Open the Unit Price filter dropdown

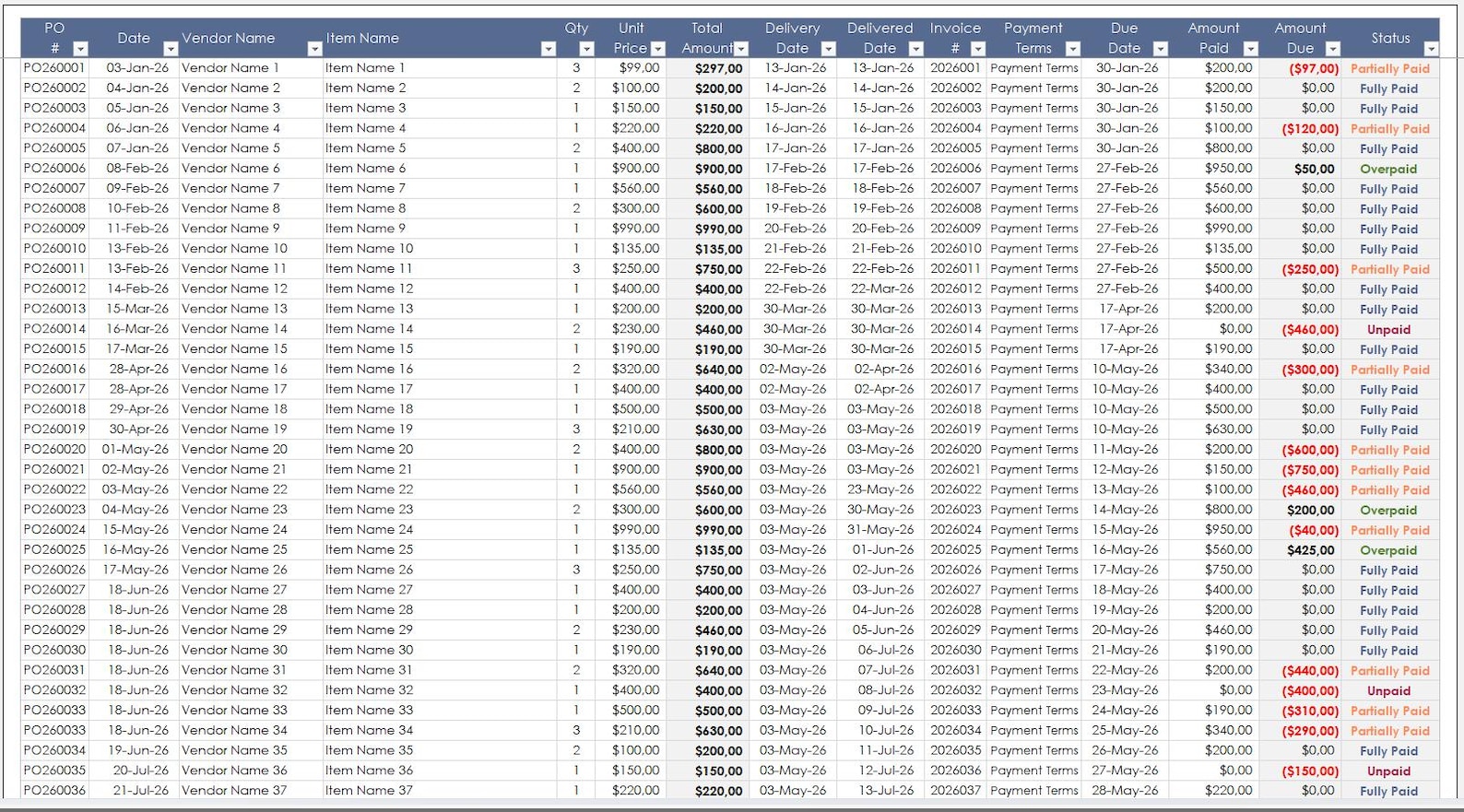(x=658, y=48)
